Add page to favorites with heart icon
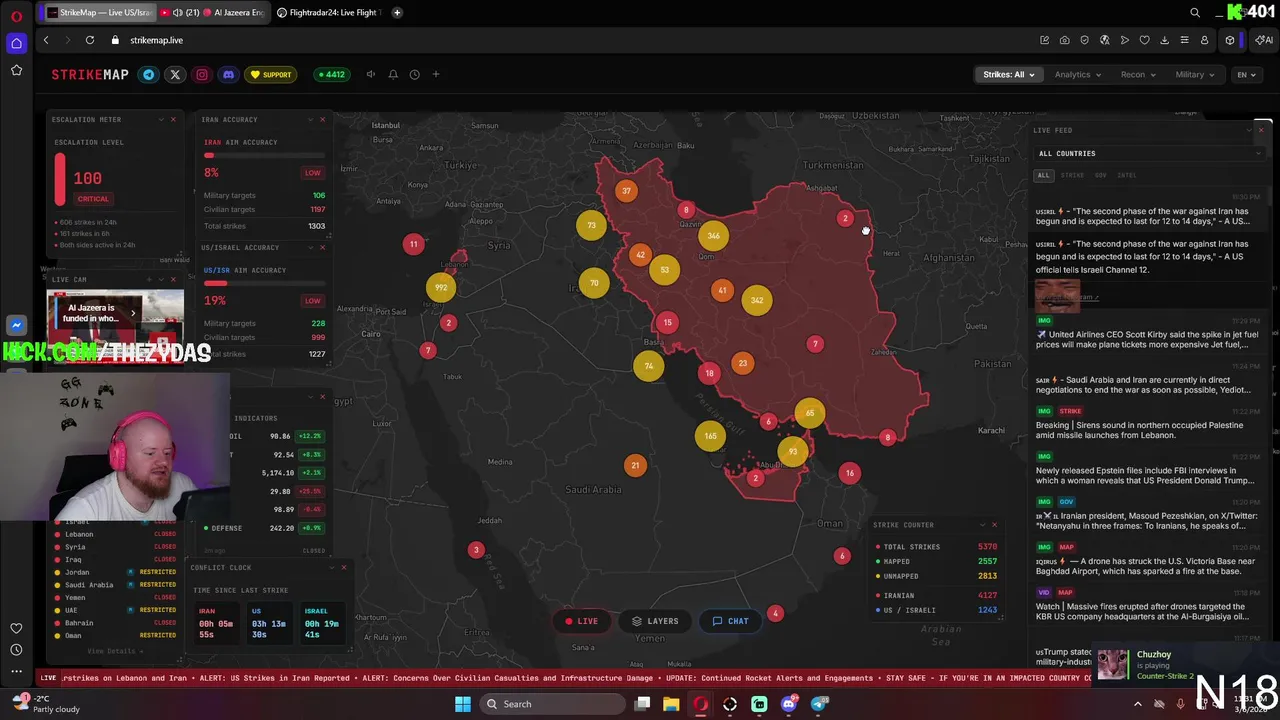 tap(1144, 40)
